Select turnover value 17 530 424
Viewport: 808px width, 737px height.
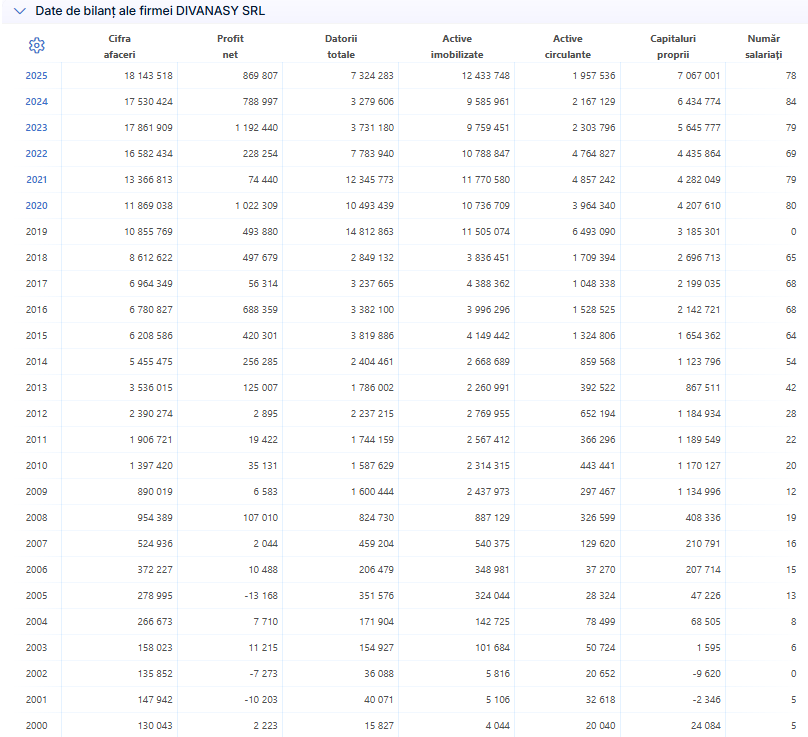coord(148,102)
